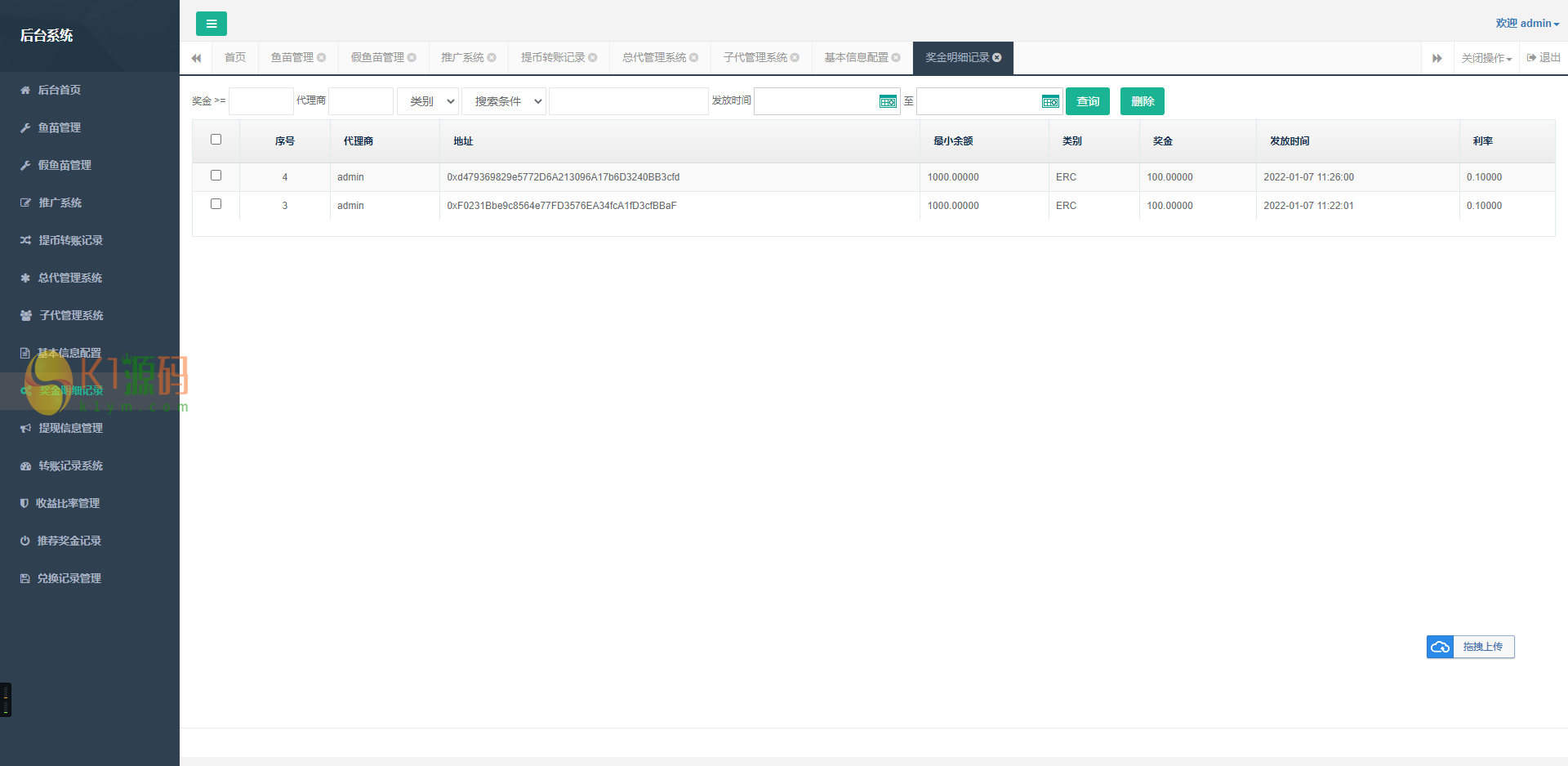
Task: Expand the 关闭操作 dropdown menu
Action: pyautogui.click(x=1486, y=58)
